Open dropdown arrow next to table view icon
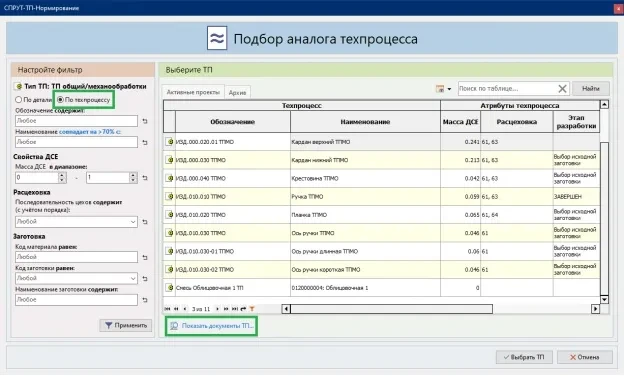Image resolution: width=624 pixels, height=376 pixels. pyautogui.click(x=449, y=89)
